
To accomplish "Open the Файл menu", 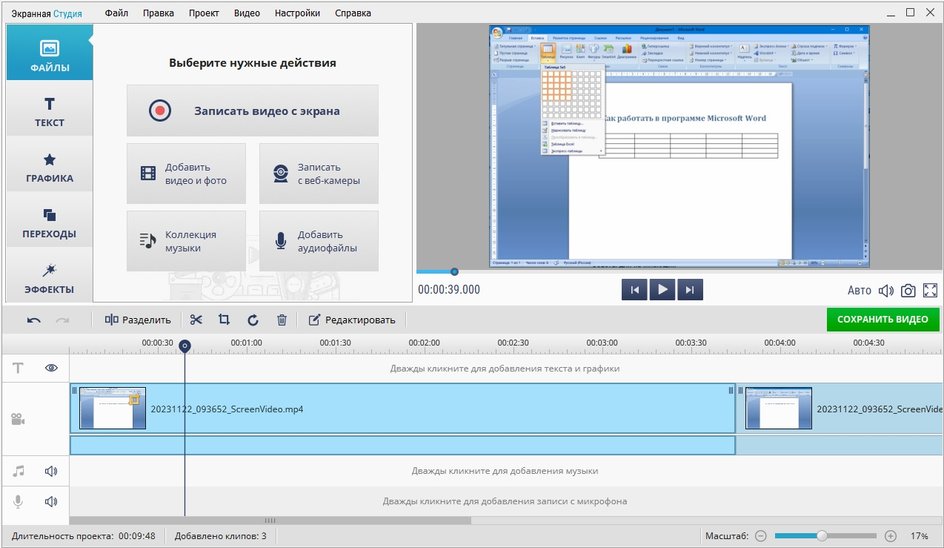I will coord(116,13).
